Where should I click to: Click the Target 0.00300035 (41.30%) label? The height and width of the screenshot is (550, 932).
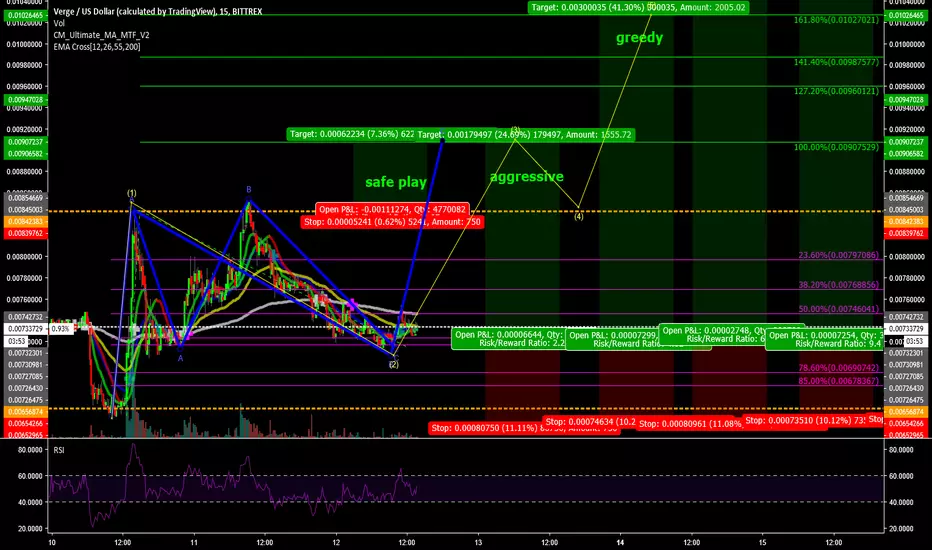coord(638,7)
